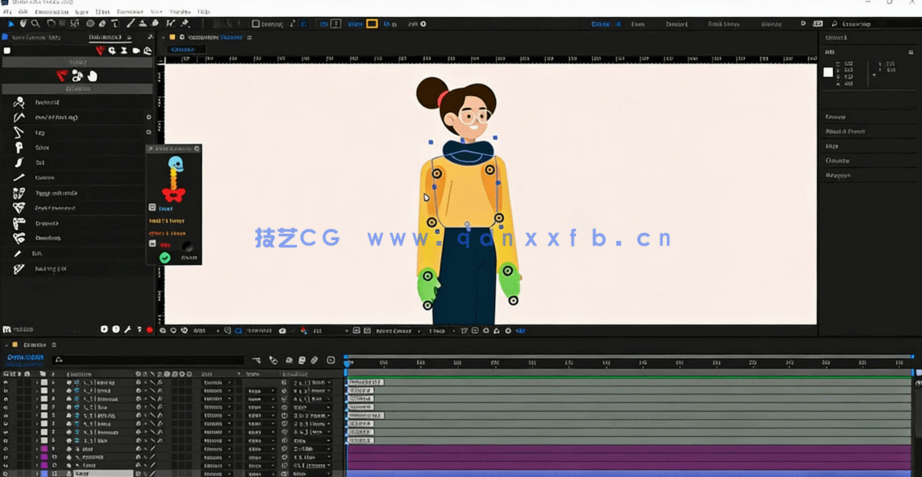Click the spine and skull graphic in floating panel
922x477 pixels.
(x=175, y=179)
